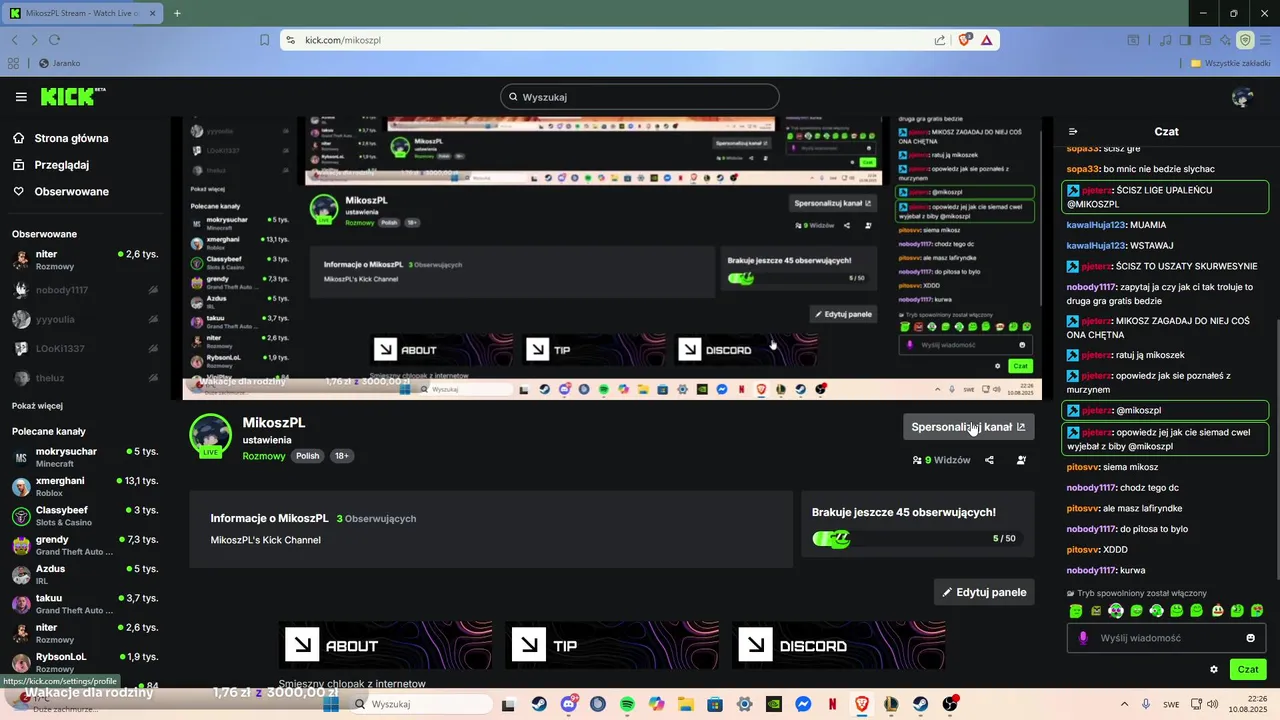Click the green Czat send button
Screen dimensions: 1280x720
coord(1248,670)
